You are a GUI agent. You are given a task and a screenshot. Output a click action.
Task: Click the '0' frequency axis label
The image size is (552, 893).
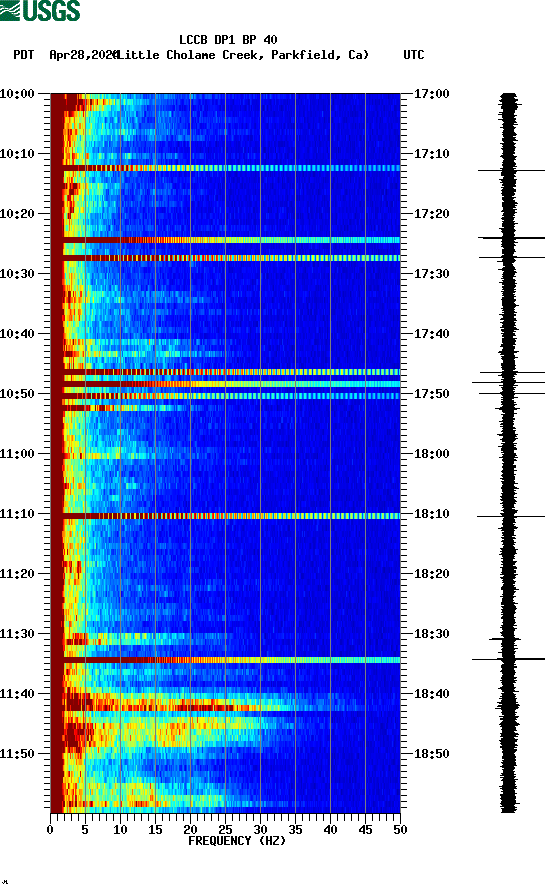point(50,830)
